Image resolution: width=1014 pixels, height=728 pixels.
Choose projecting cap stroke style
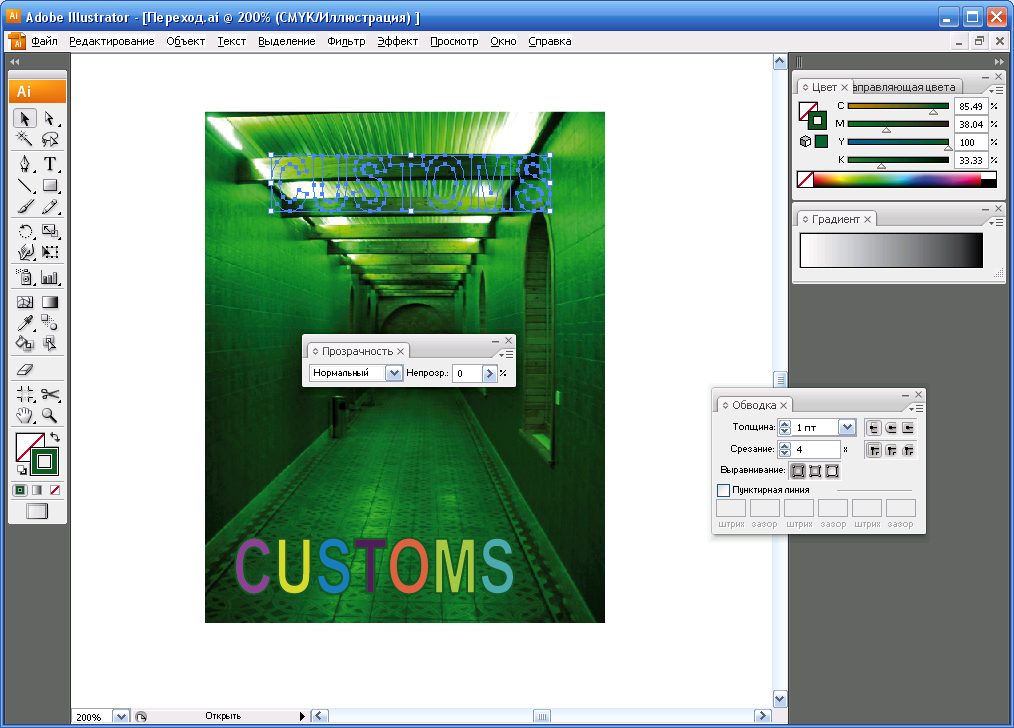[908, 428]
